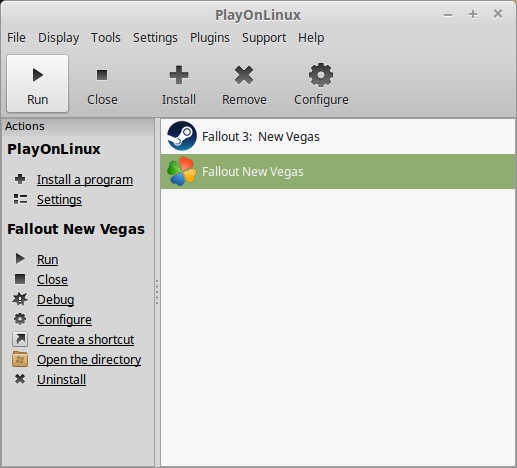The width and height of the screenshot is (517, 468).
Task: Click the Close stop icon in the toolbar
Action: pyautogui.click(x=102, y=75)
